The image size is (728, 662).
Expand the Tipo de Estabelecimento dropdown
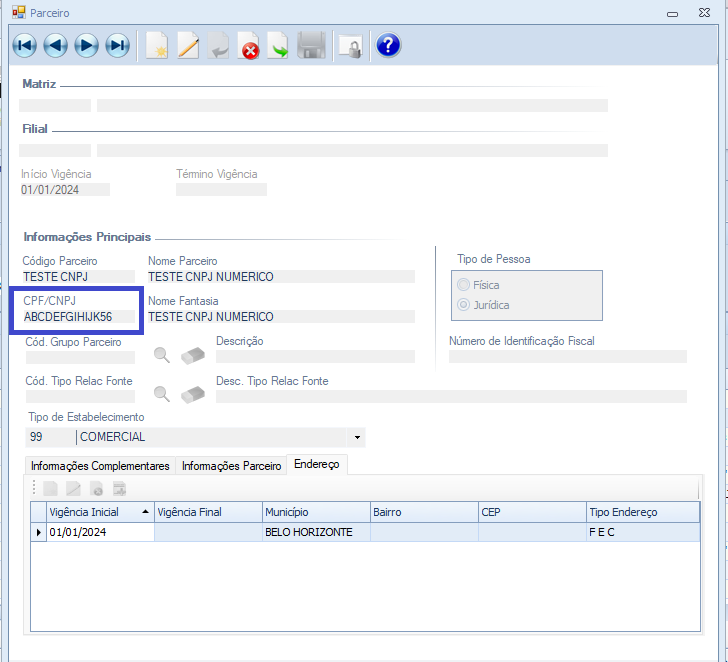point(357,437)
